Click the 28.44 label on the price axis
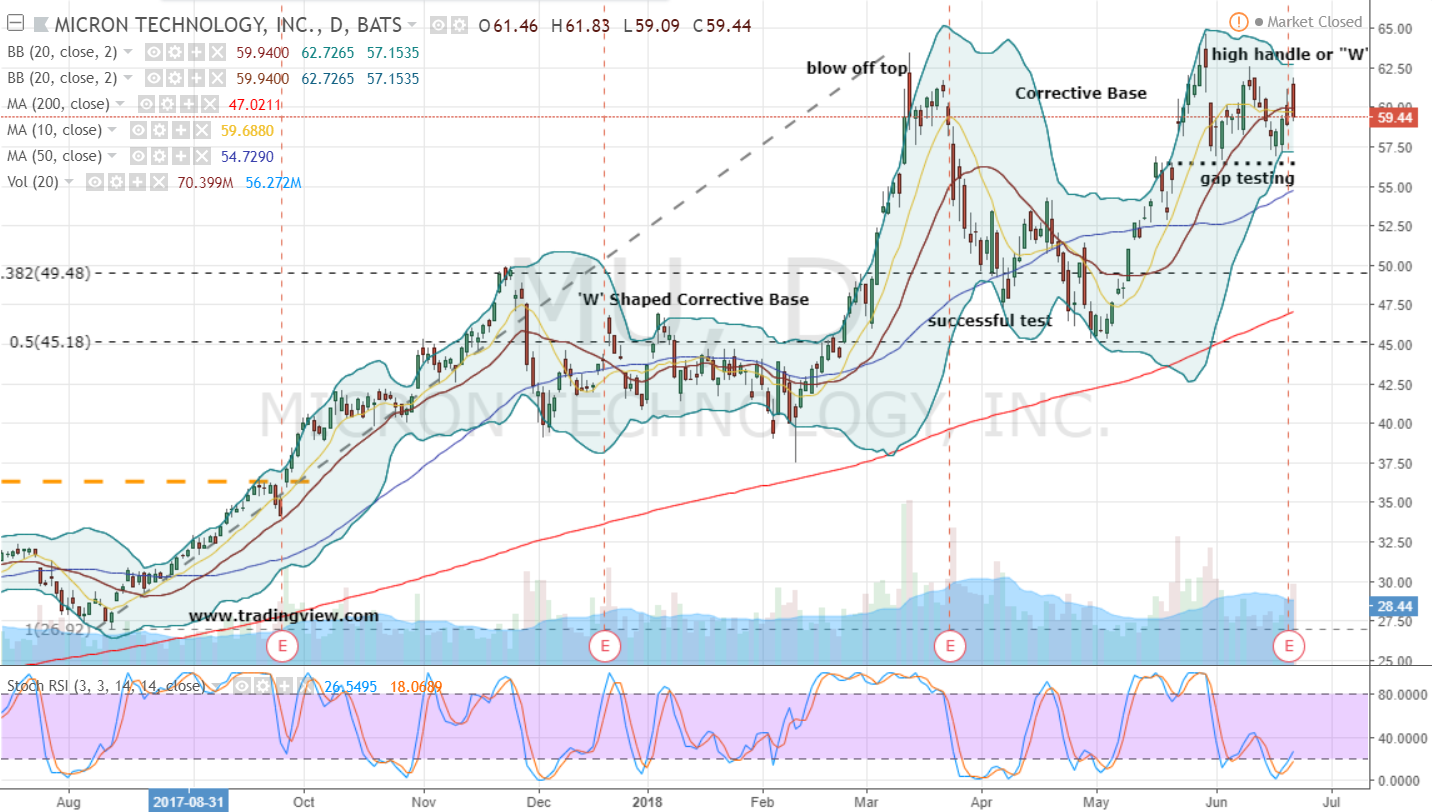The image size is (1432, 812). coord(1393,606)
